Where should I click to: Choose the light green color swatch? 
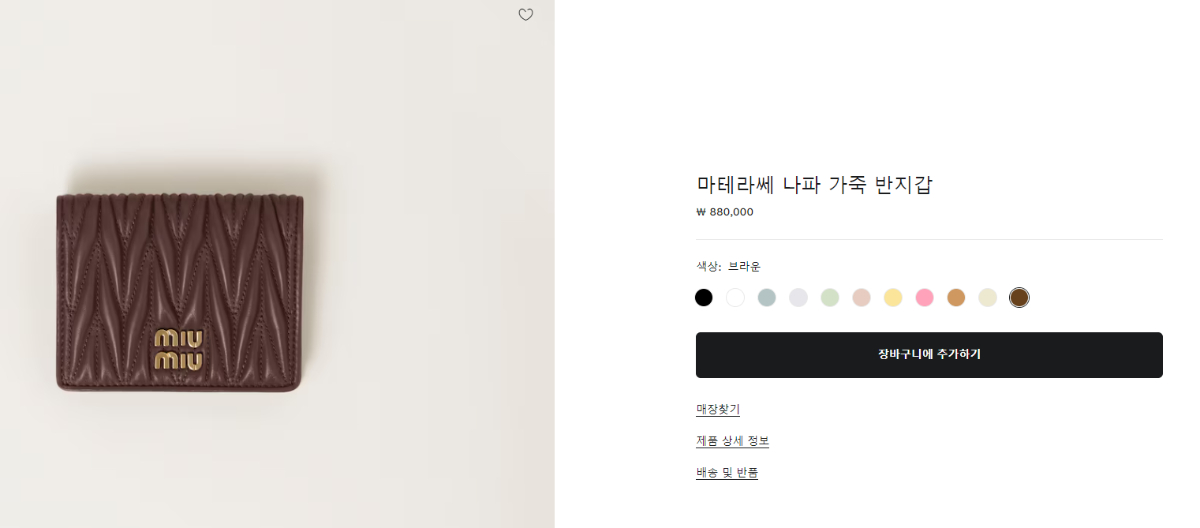830,297
